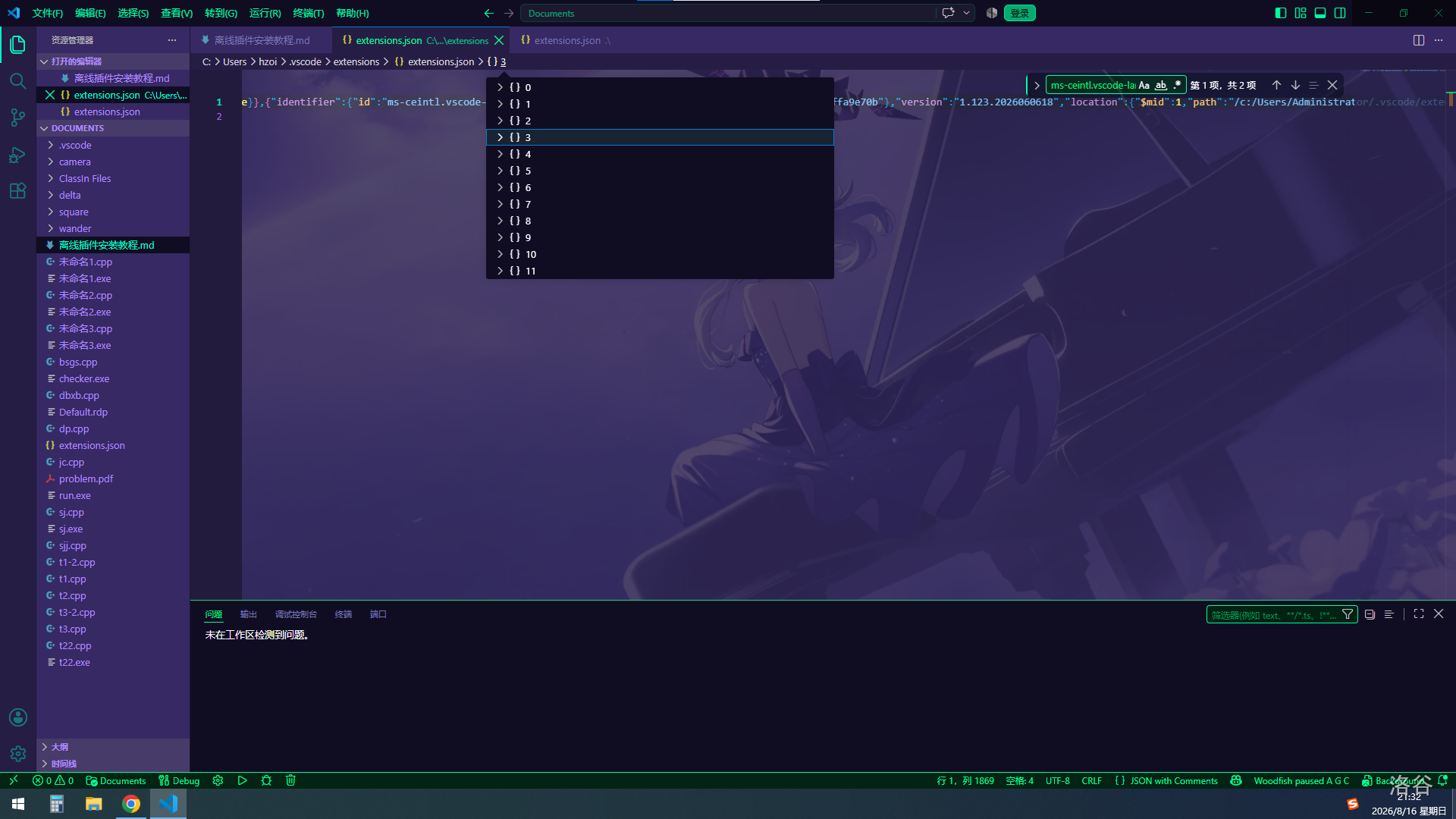Toggle Problems view as table or tree
1456x819 pixels.
1389,614
